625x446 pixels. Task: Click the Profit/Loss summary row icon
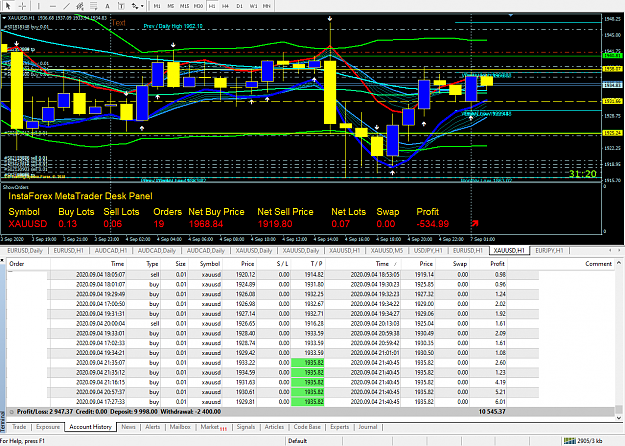pos(12,412)
